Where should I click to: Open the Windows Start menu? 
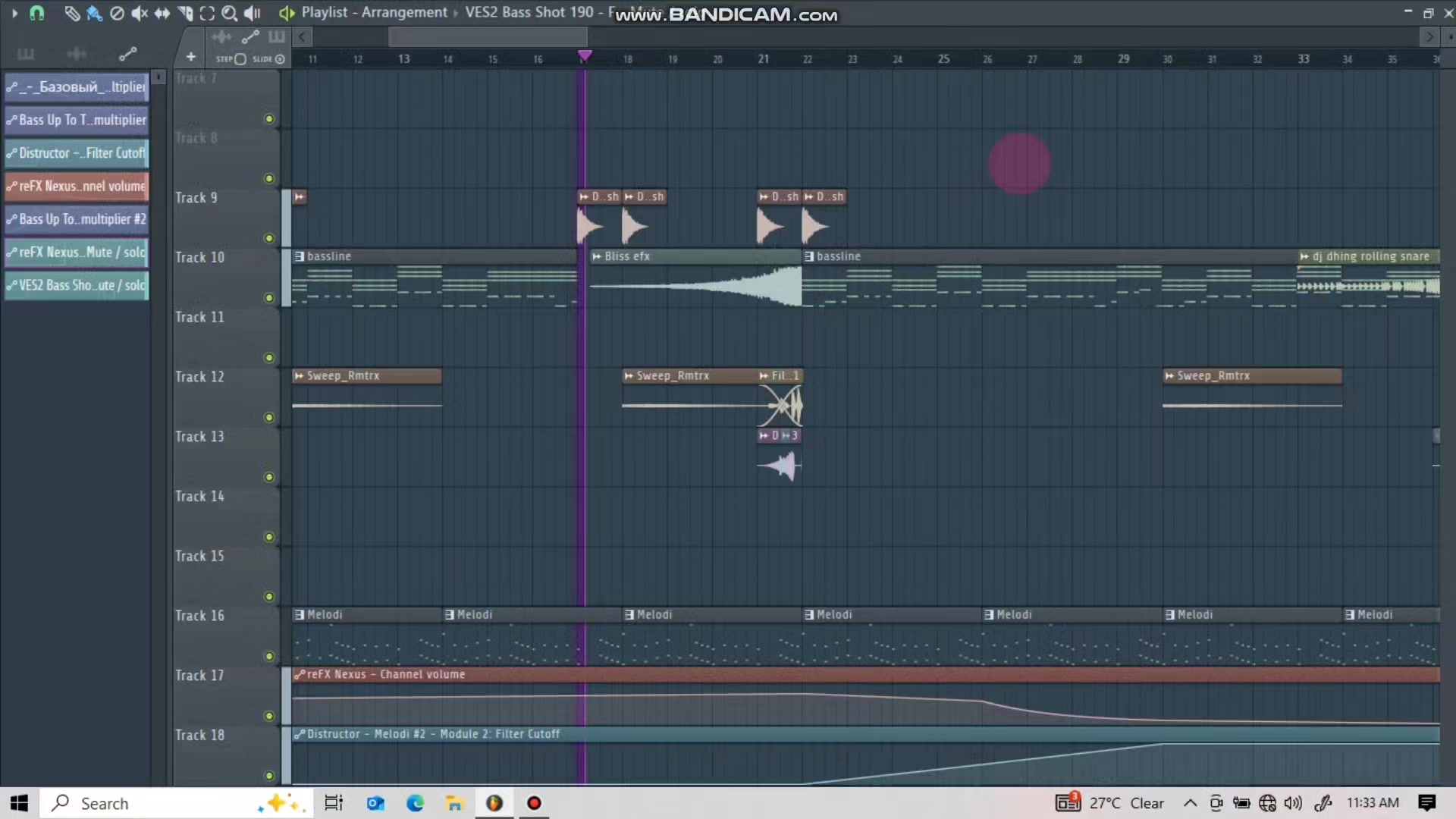[x=19, y=803]
